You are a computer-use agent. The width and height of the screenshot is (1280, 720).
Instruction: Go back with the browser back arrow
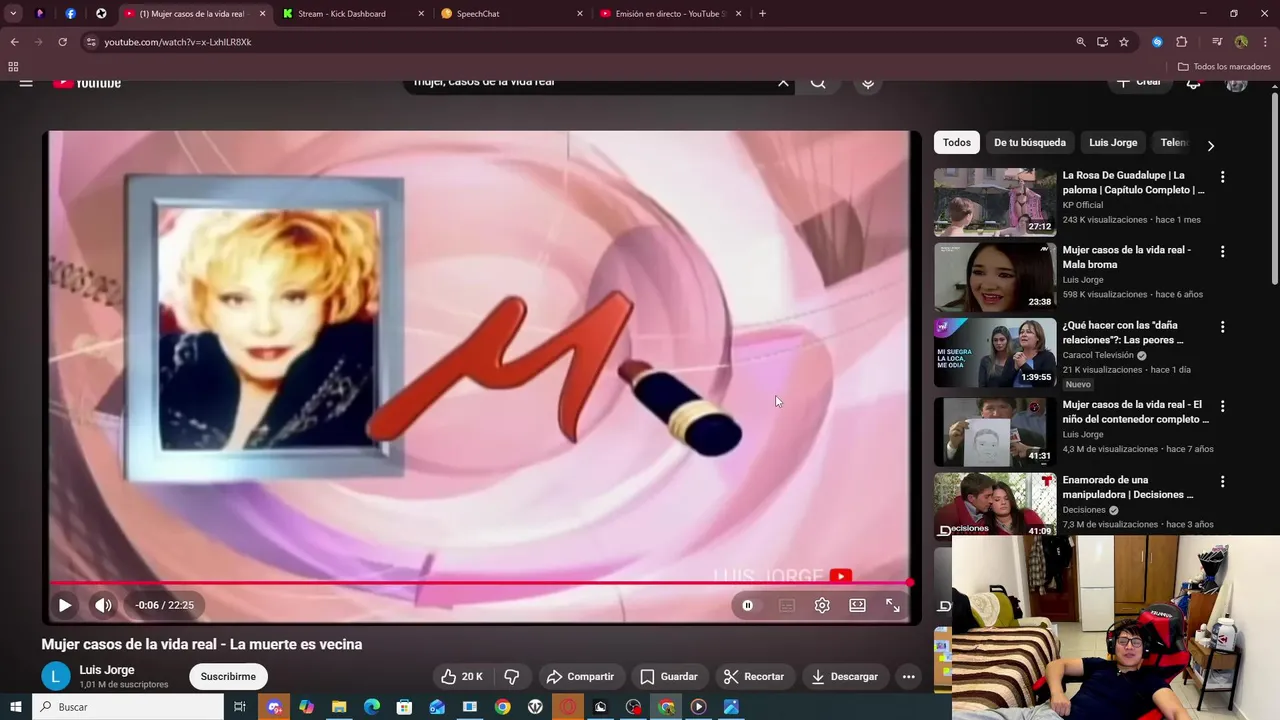pyautogui.click(x=14, y=42)
